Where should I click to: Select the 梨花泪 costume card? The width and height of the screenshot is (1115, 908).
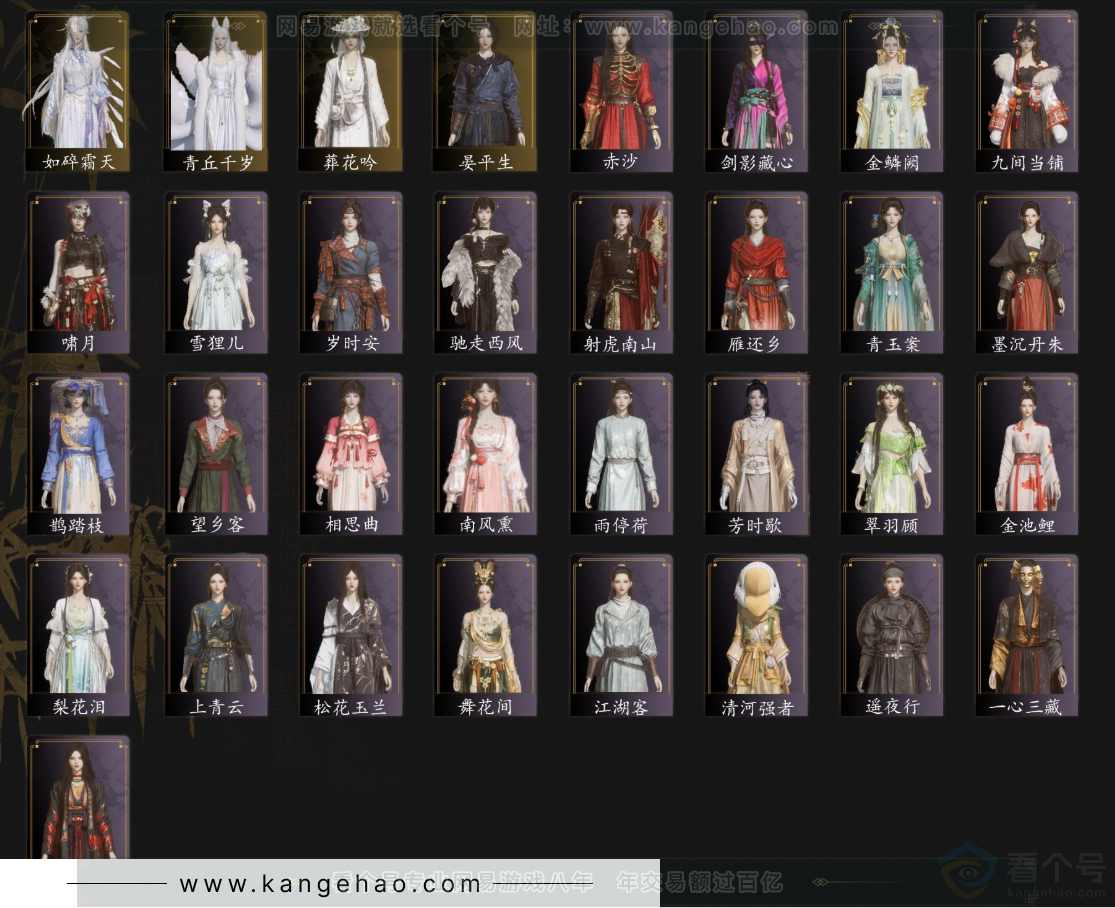[79, 635]
